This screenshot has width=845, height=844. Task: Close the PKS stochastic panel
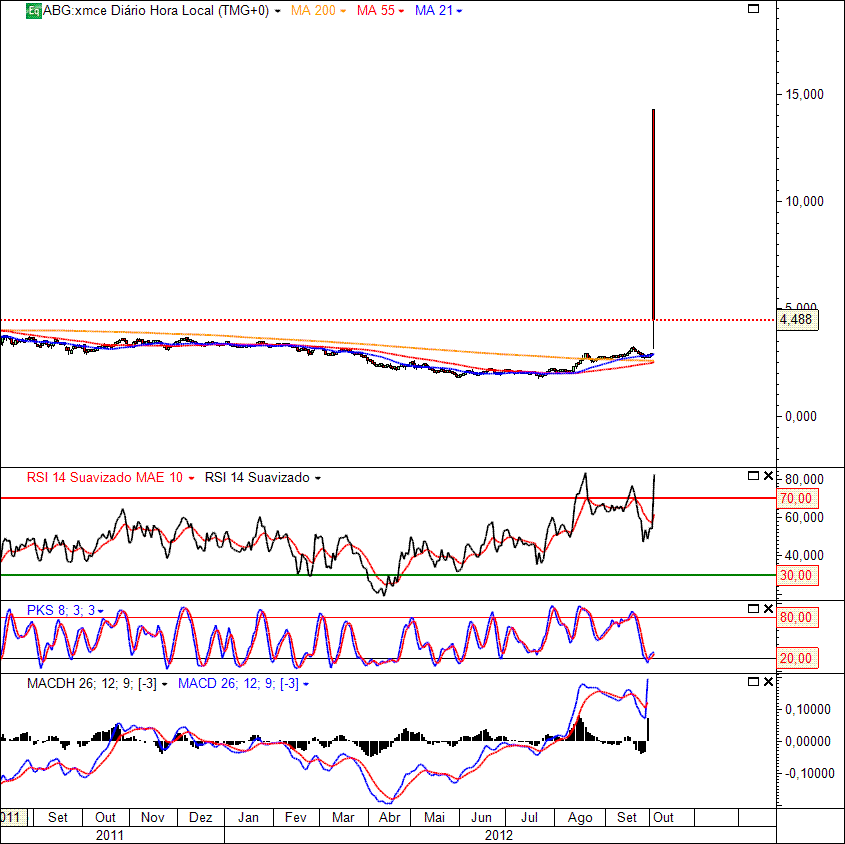tap(768, 608)
